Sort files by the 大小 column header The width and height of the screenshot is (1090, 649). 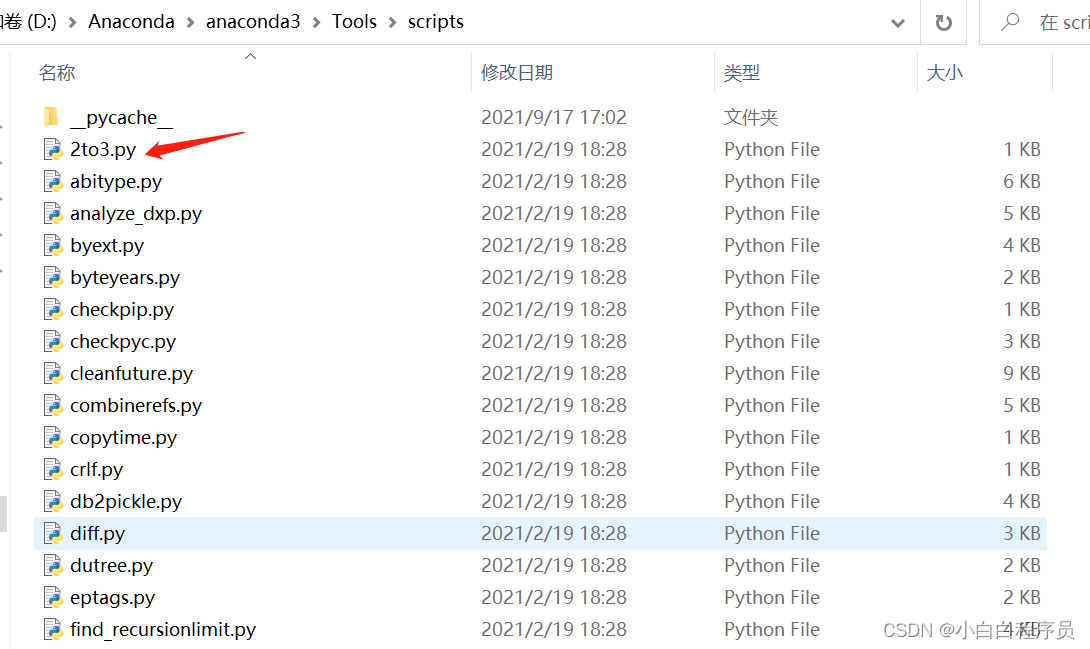tap(944, 72)
